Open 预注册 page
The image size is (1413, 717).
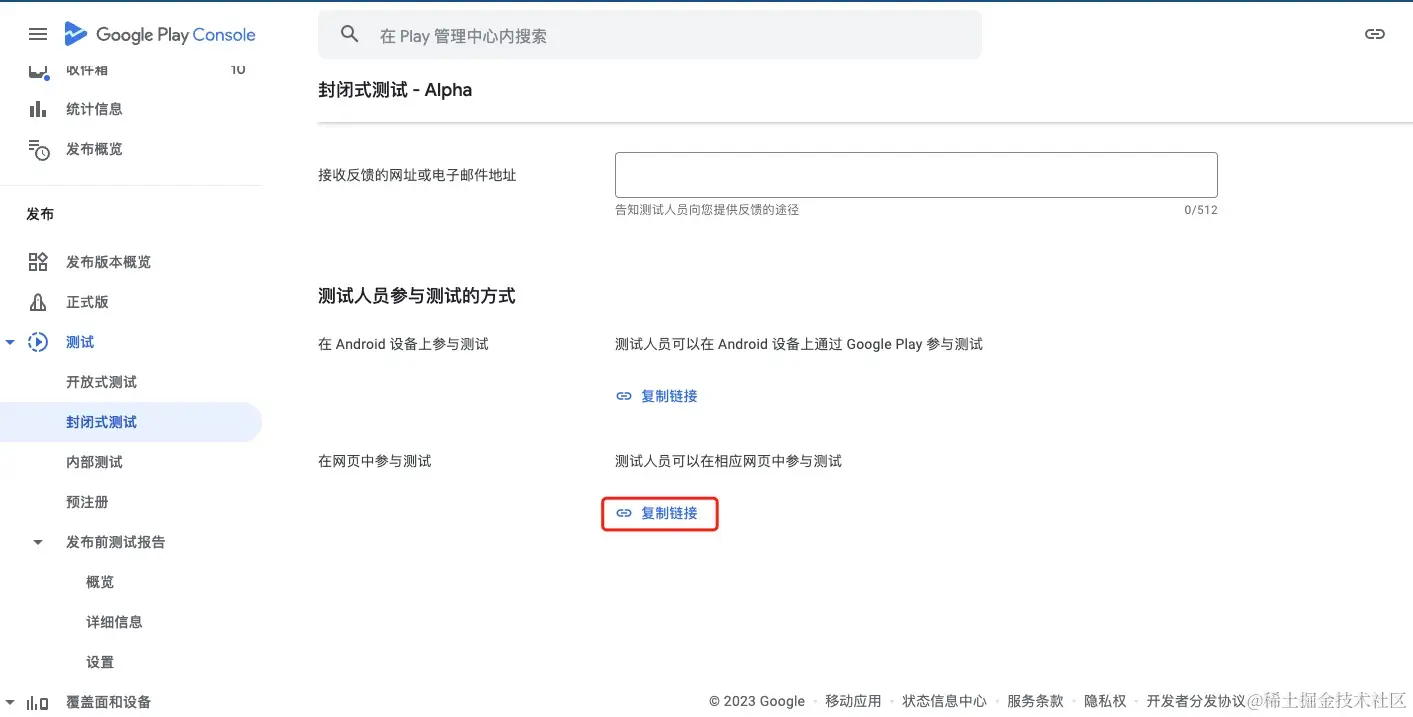click(87, 502)
